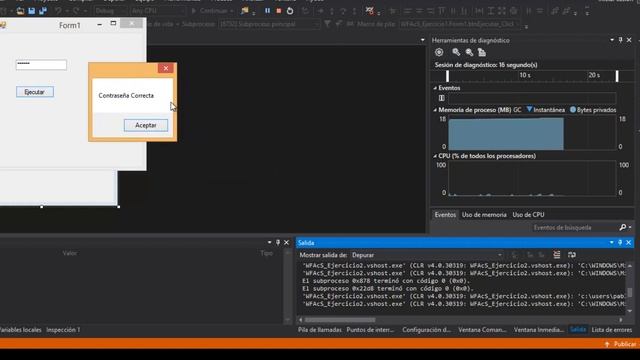Click the password text field on Form1

[41, 64]
